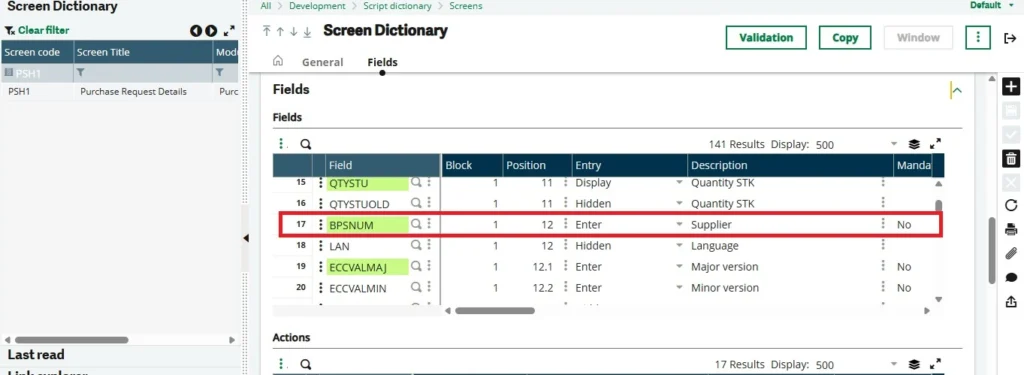Click the home icon beside General tab
This screenshot has height=375, width=1024.
(278, 61)
